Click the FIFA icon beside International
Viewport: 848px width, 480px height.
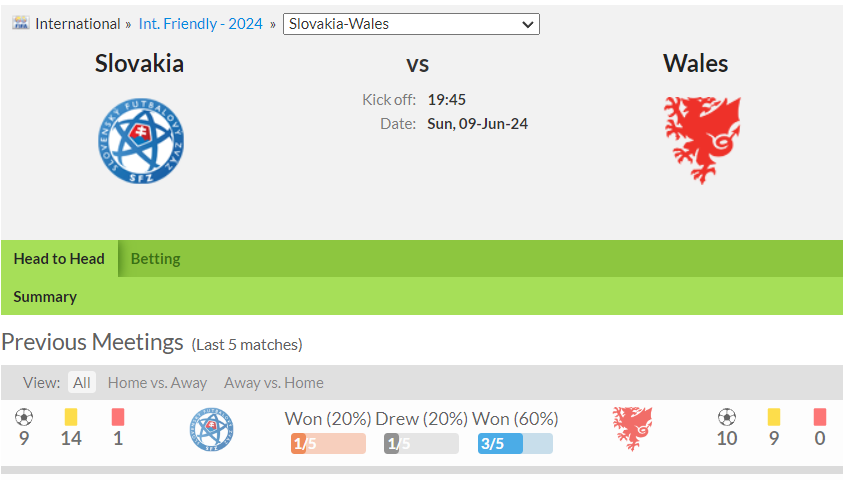tap(21, 23)
